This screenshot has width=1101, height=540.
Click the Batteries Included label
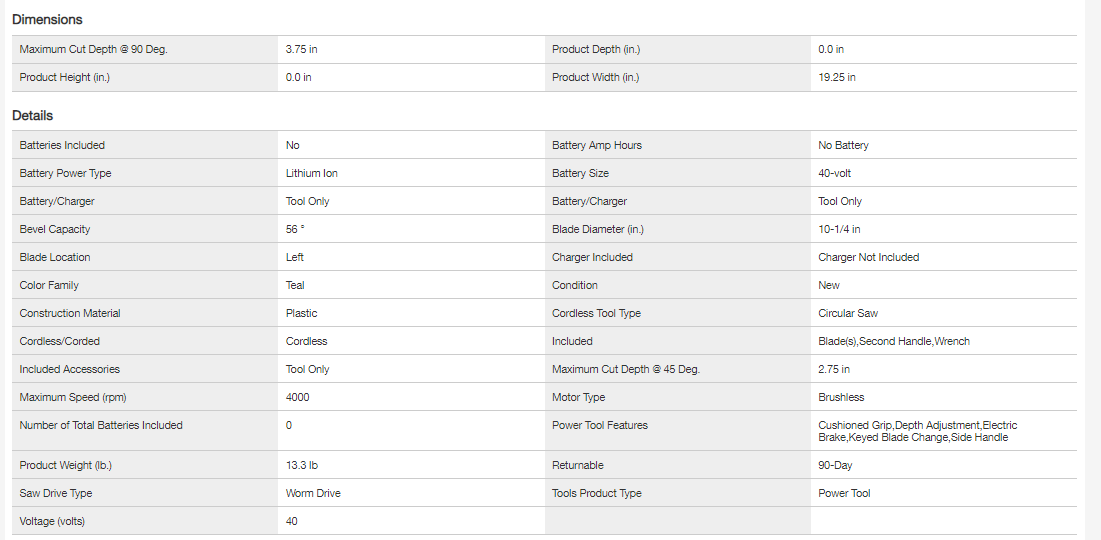click(x=62, y=145)
